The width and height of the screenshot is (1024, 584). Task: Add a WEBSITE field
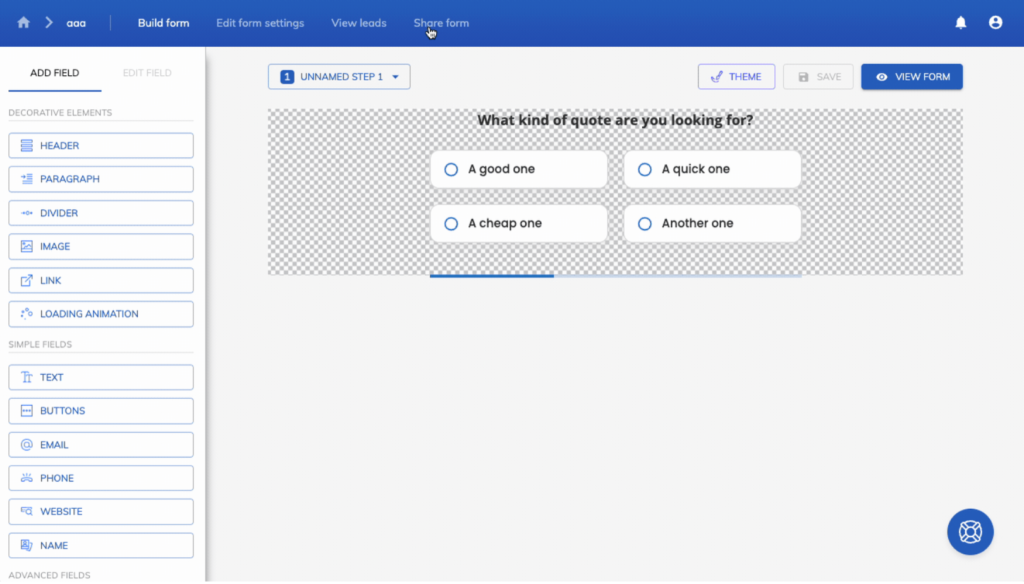tap(101, 511)
